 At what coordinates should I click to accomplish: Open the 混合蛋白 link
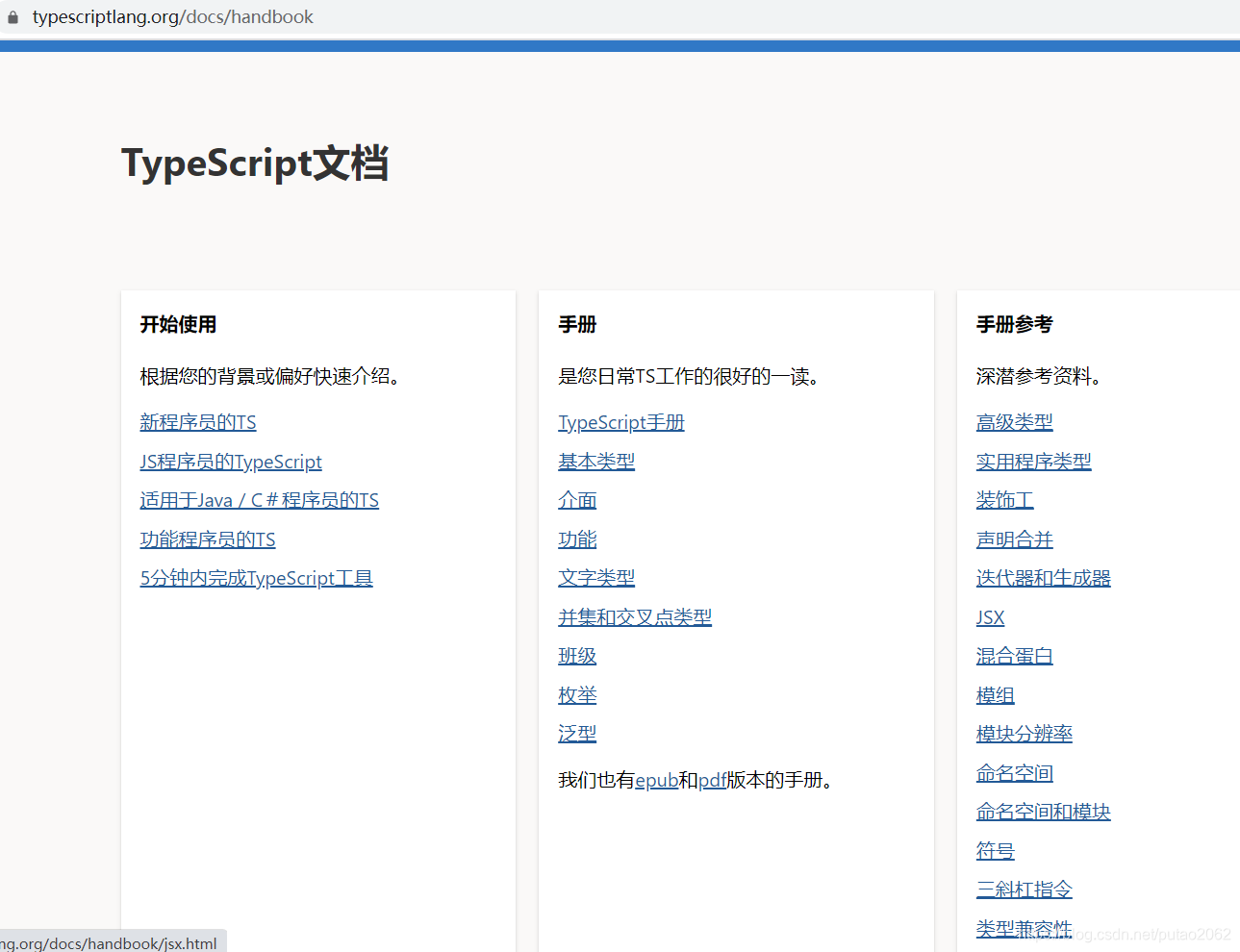coord(1015,656)
